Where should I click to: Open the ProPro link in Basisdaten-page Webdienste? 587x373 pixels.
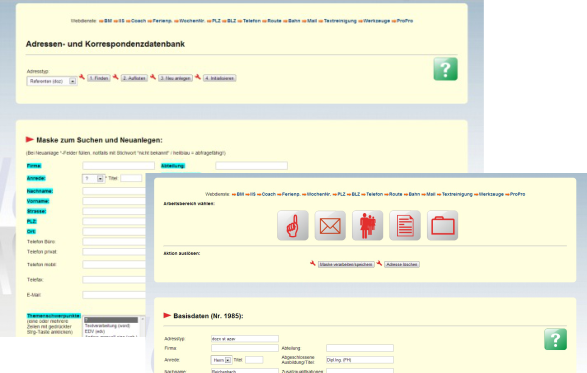[x=517, y=194]
